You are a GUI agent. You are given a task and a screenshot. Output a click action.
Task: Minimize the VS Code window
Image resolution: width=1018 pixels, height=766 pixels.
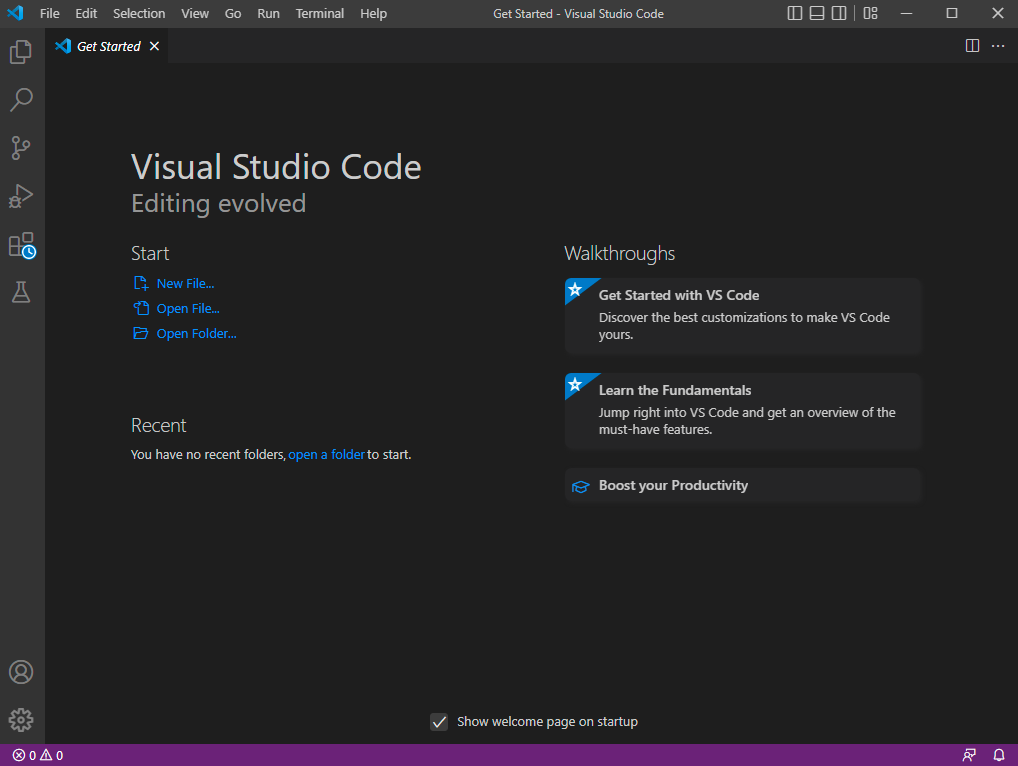(906, 13)
